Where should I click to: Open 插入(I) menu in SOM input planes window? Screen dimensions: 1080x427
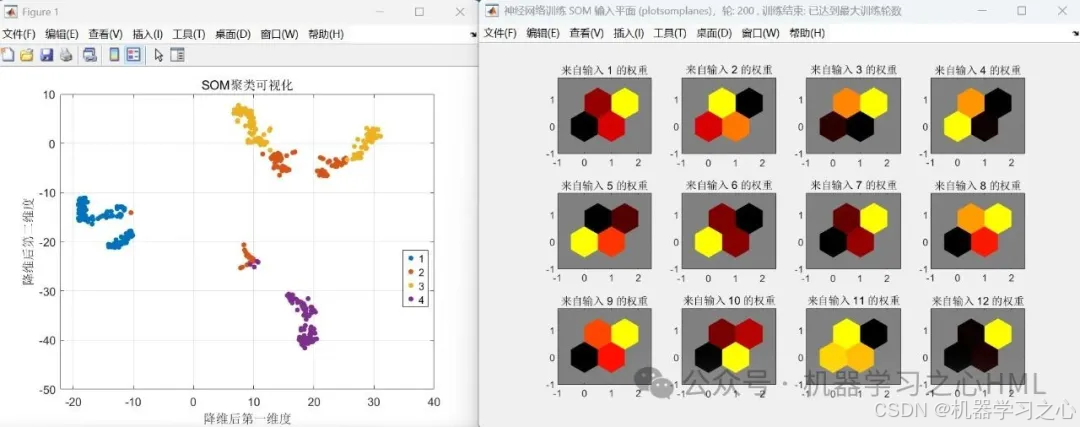click(x=629, y=33)
